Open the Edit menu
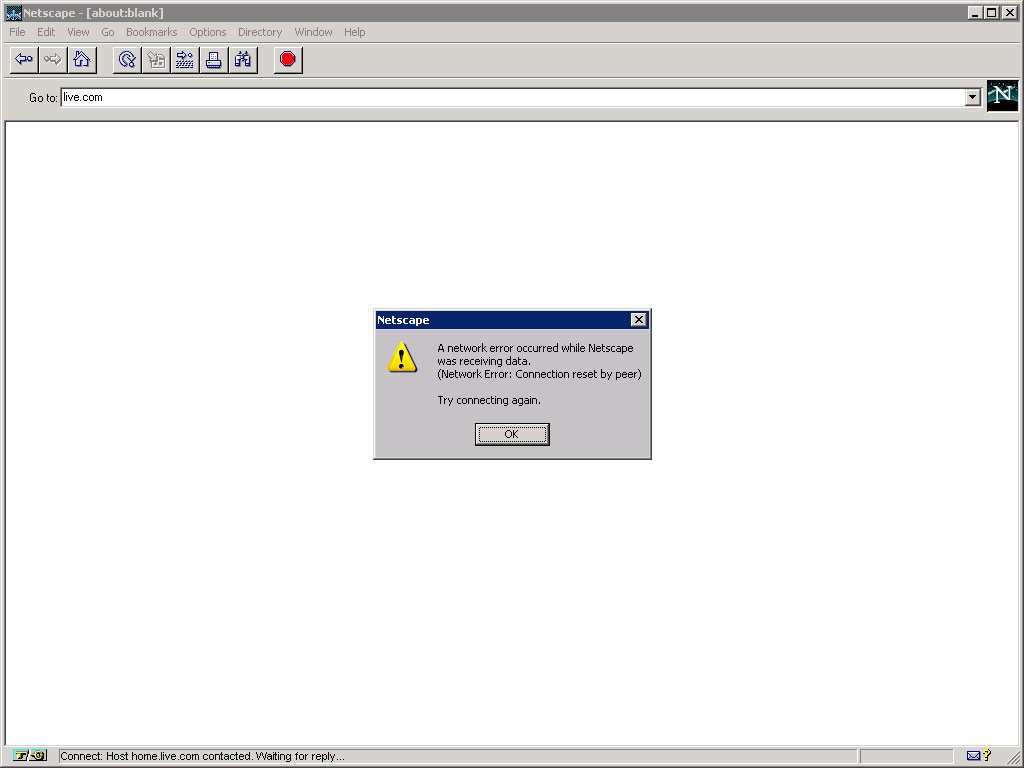Viewport: 1024px width, 768px height. click(x=46, y=32)
